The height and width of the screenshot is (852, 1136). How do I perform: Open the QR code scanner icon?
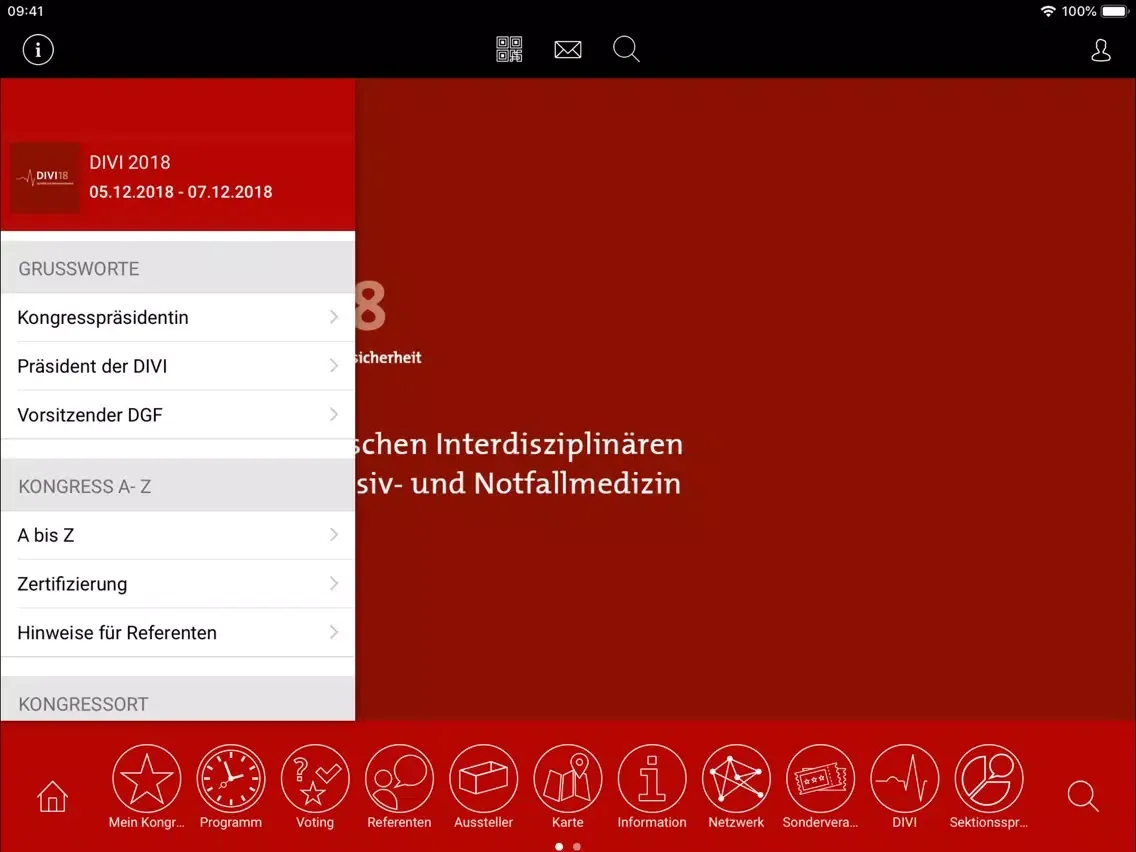(509, 49)
